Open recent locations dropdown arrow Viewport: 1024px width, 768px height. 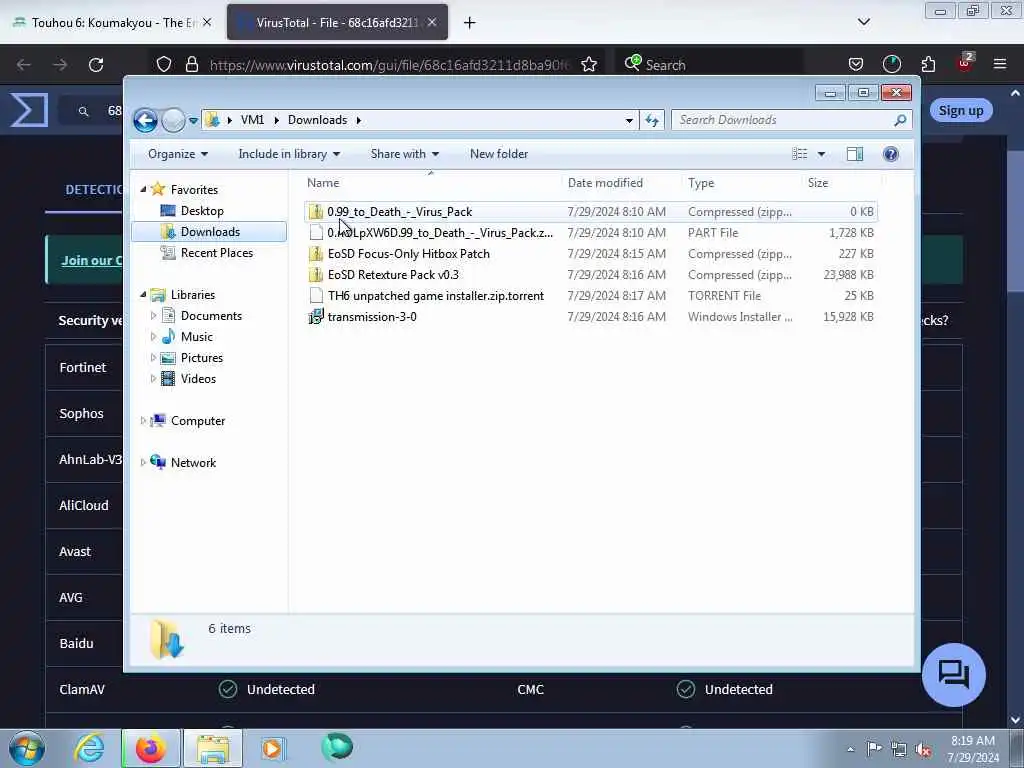pos(193,121)
